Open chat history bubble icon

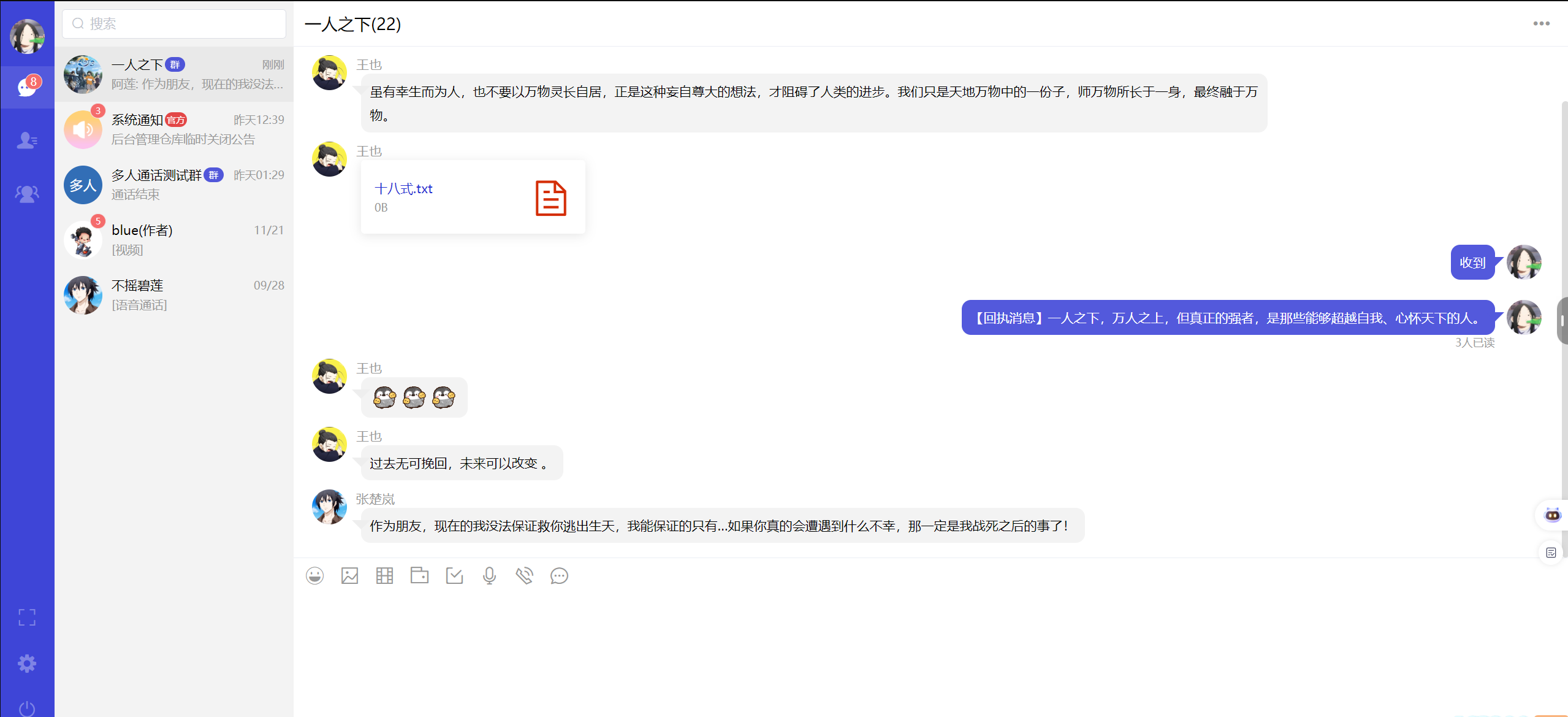559,575
